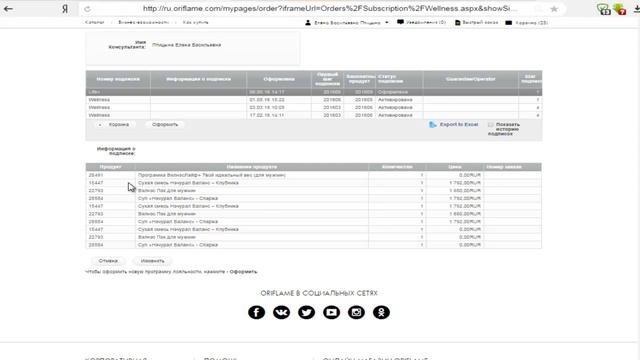The image size is (640, 360).
Task: Open Oriflame's Twitter page icon
Action: click(x=306, y=312)
